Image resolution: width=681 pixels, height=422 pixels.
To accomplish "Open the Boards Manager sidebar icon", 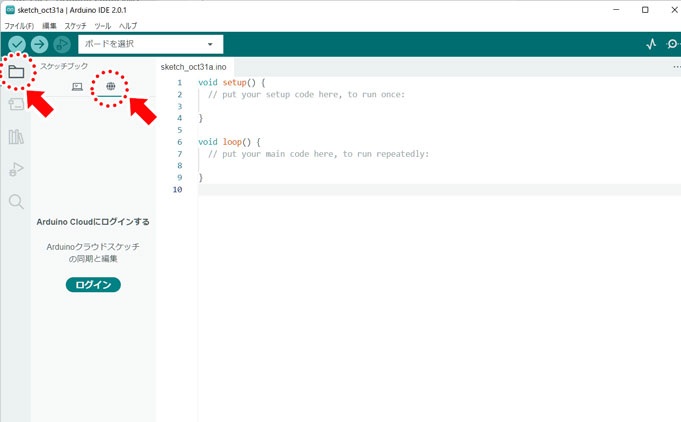I will 16,104.
